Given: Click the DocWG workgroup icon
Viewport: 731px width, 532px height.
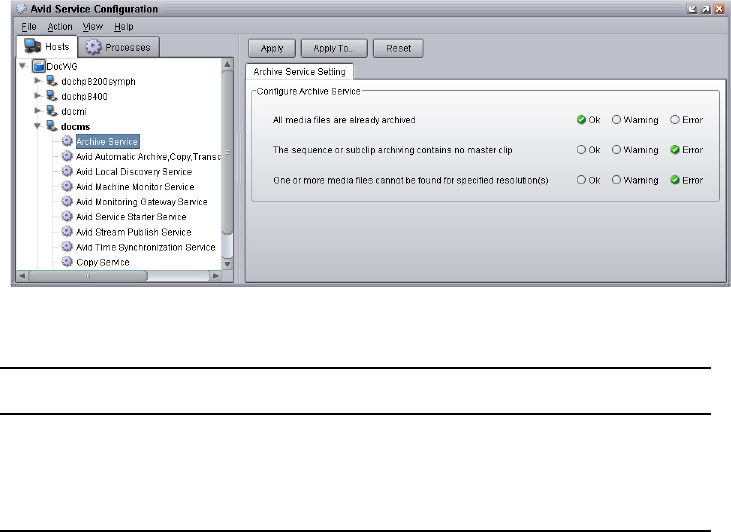Looking at the screenshot, I should (39, 66).
